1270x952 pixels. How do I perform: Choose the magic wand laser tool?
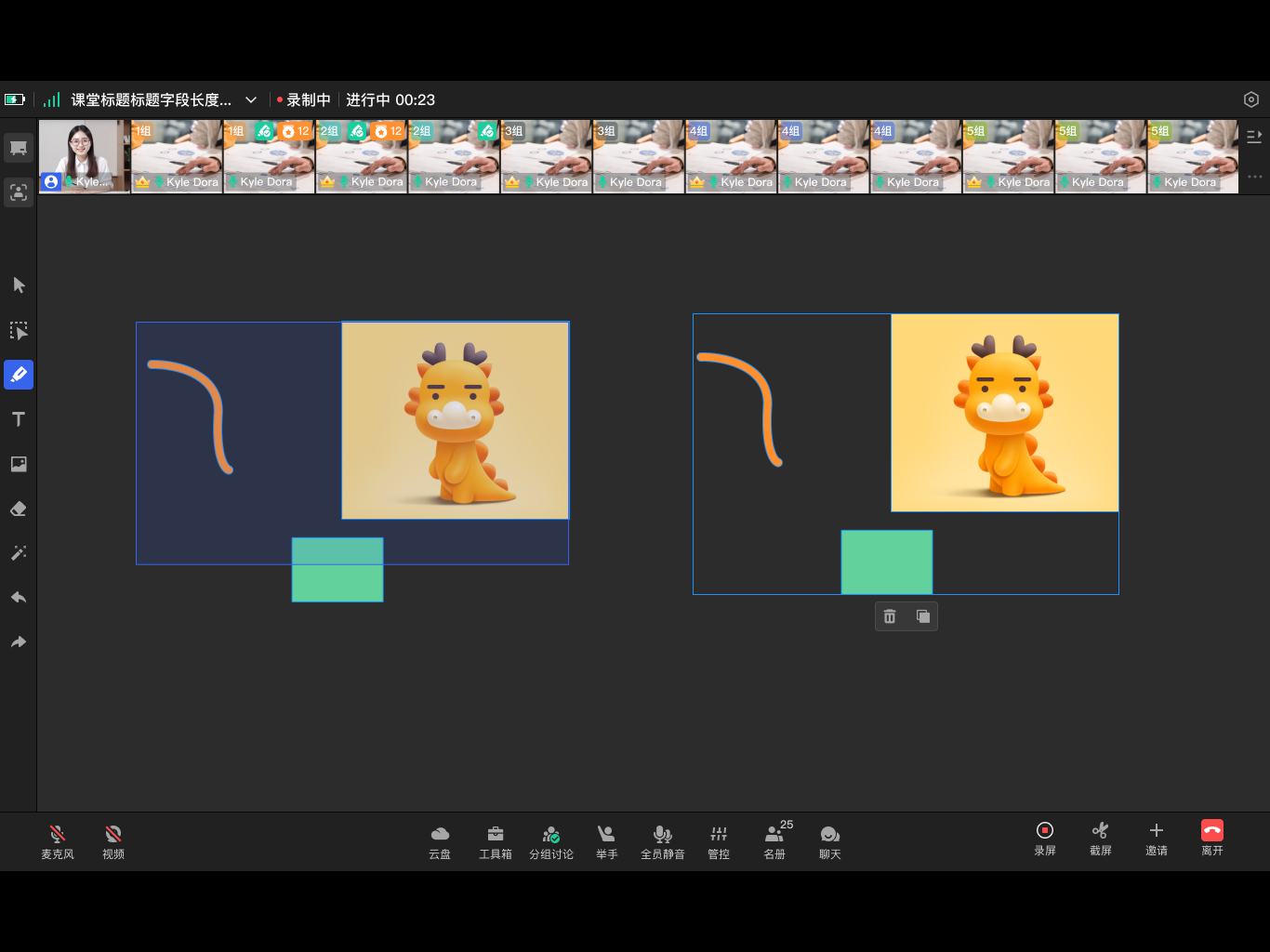(19, 553)
